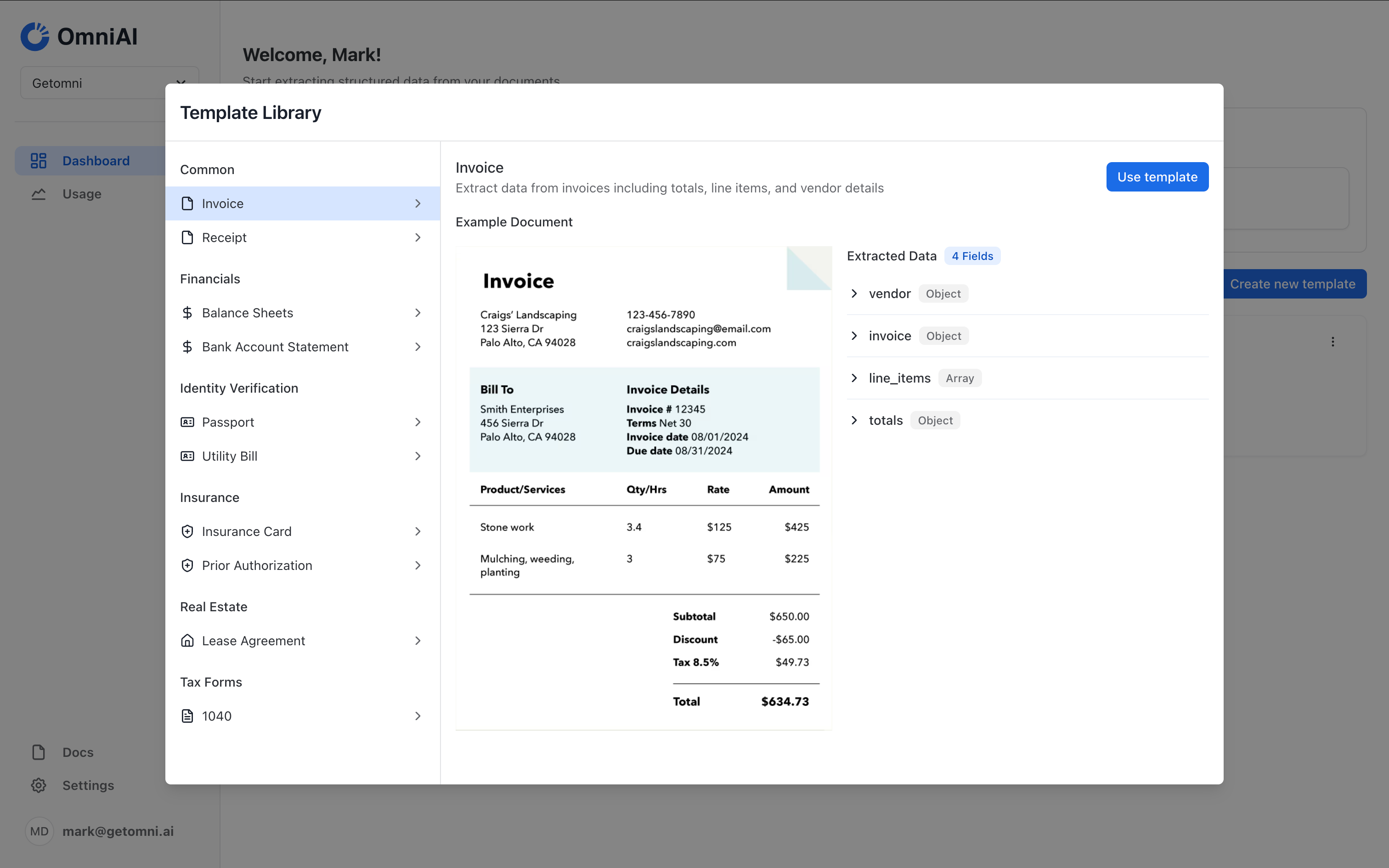
Task: Expand the totals Object field
Action: tap(855, 420)
